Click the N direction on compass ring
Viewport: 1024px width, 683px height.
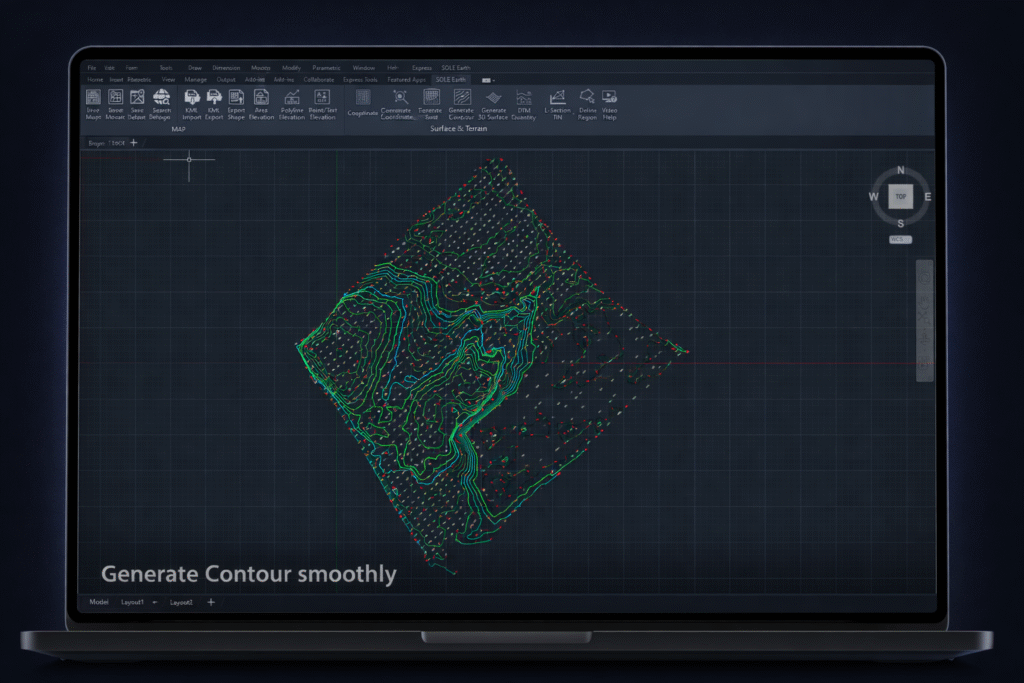tap(901, 171)
